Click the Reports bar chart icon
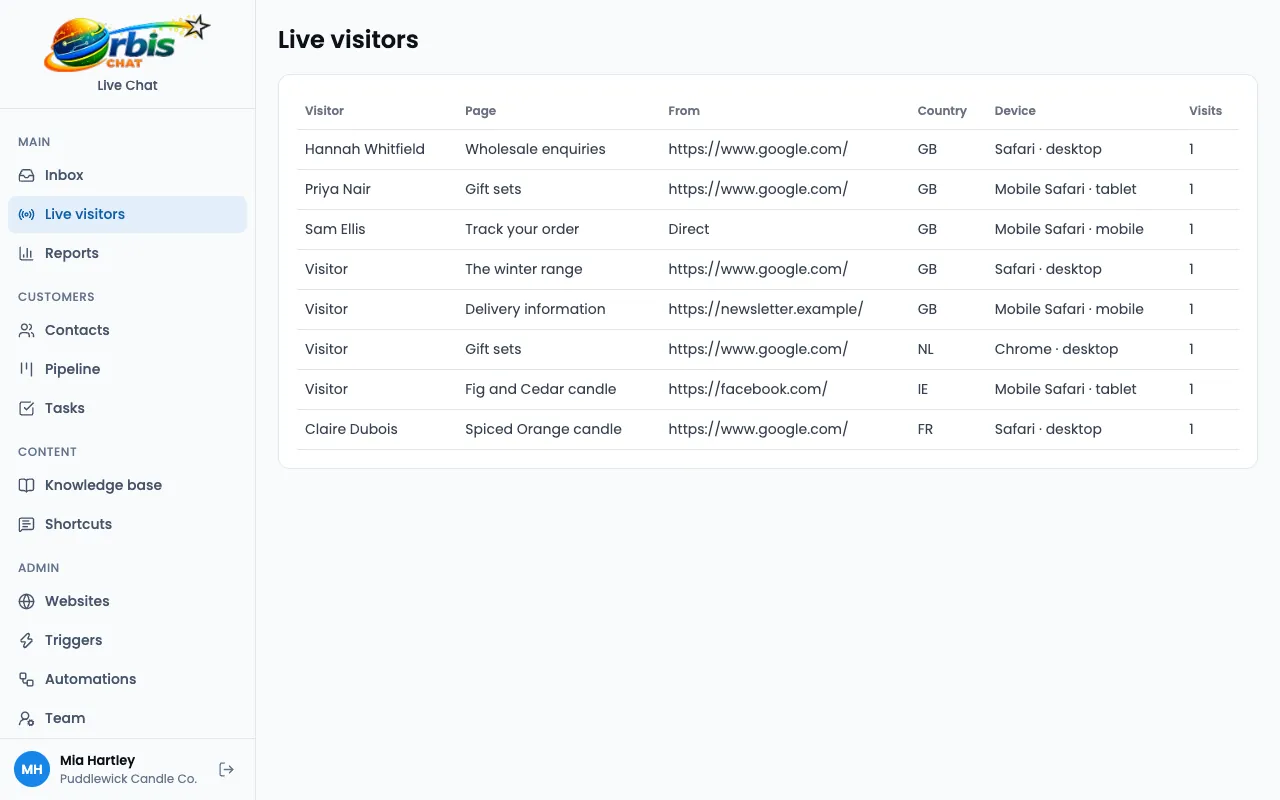 pyautogui.click(x=27, y=253)
